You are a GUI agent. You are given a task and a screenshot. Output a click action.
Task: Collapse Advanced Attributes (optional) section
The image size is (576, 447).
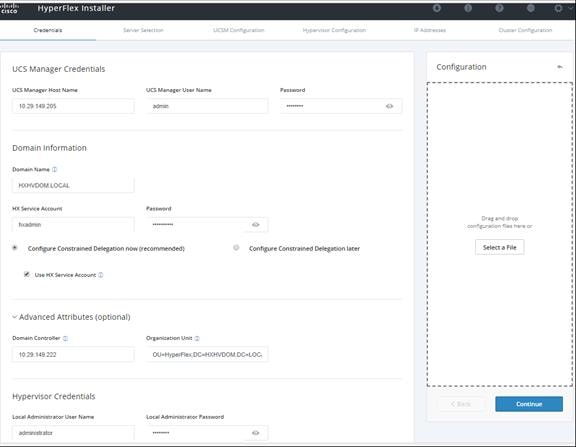pos(15,317)
